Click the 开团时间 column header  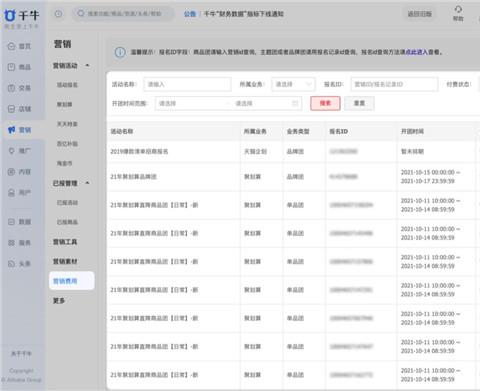[412, 132]
